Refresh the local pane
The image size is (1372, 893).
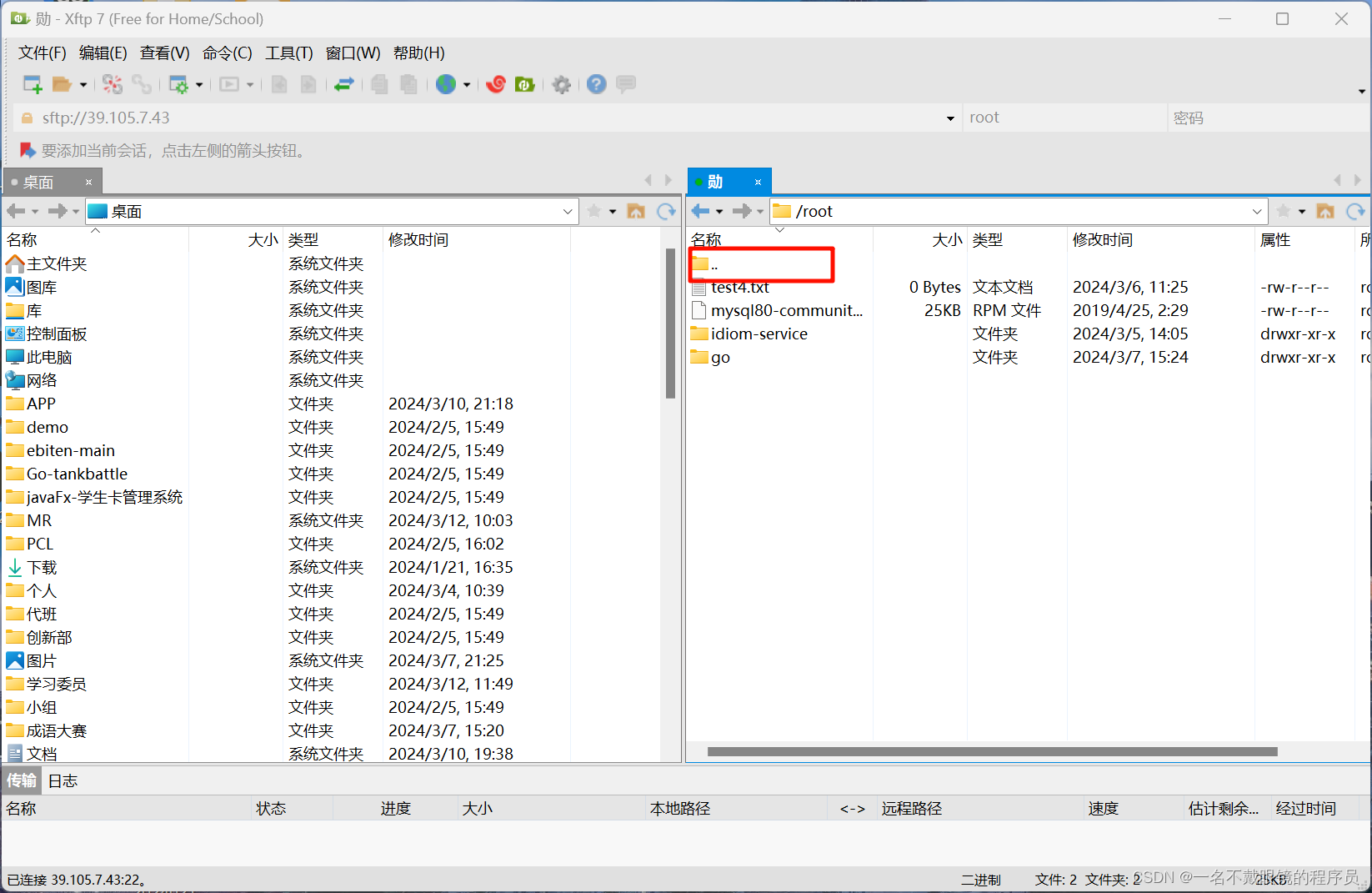coord(666,211)
